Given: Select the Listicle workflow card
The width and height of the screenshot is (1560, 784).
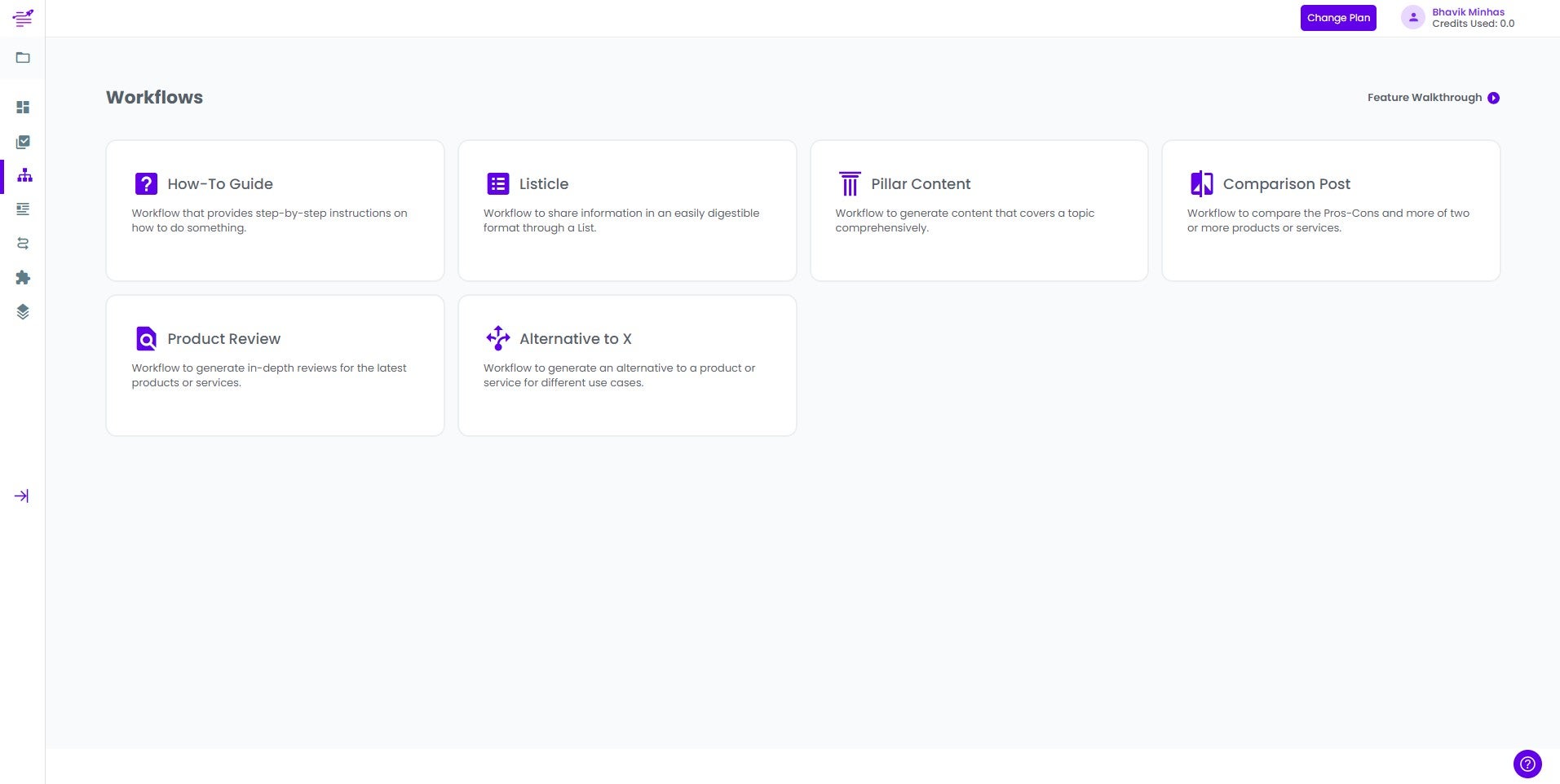Looking at the screenshot, I should [x=627, y=210].
